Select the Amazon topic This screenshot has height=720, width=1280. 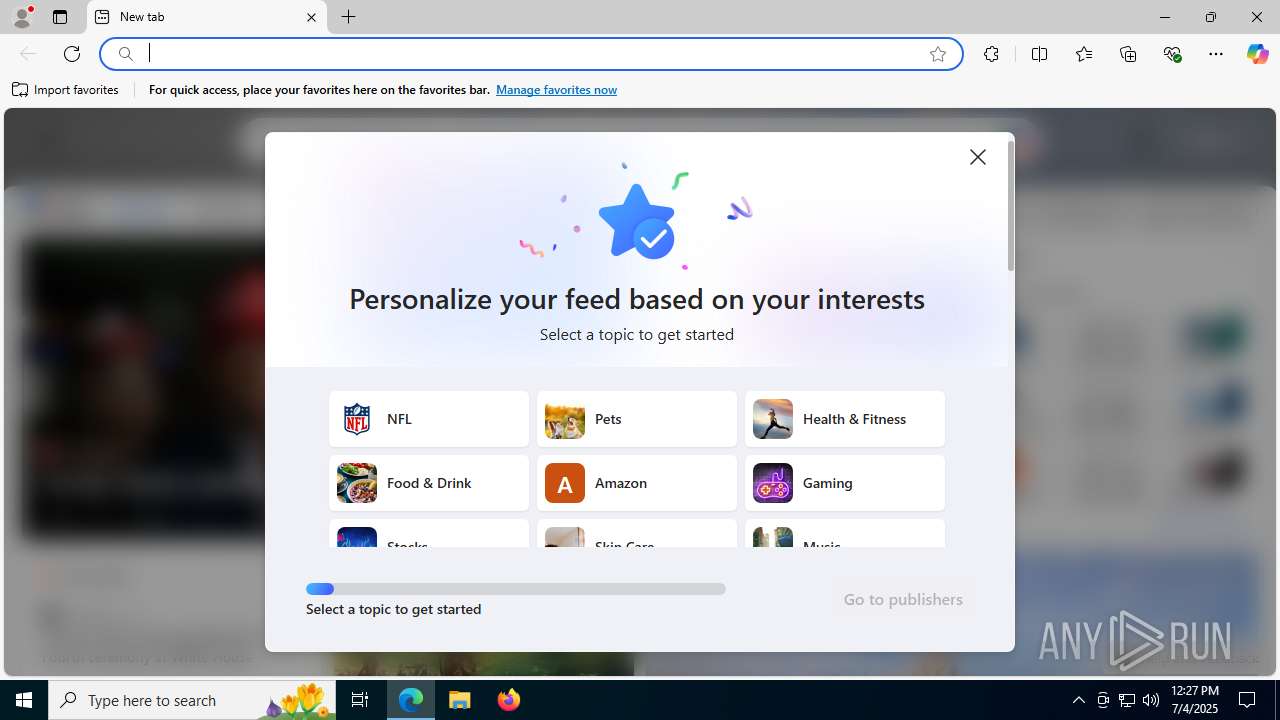coord(637,483)
